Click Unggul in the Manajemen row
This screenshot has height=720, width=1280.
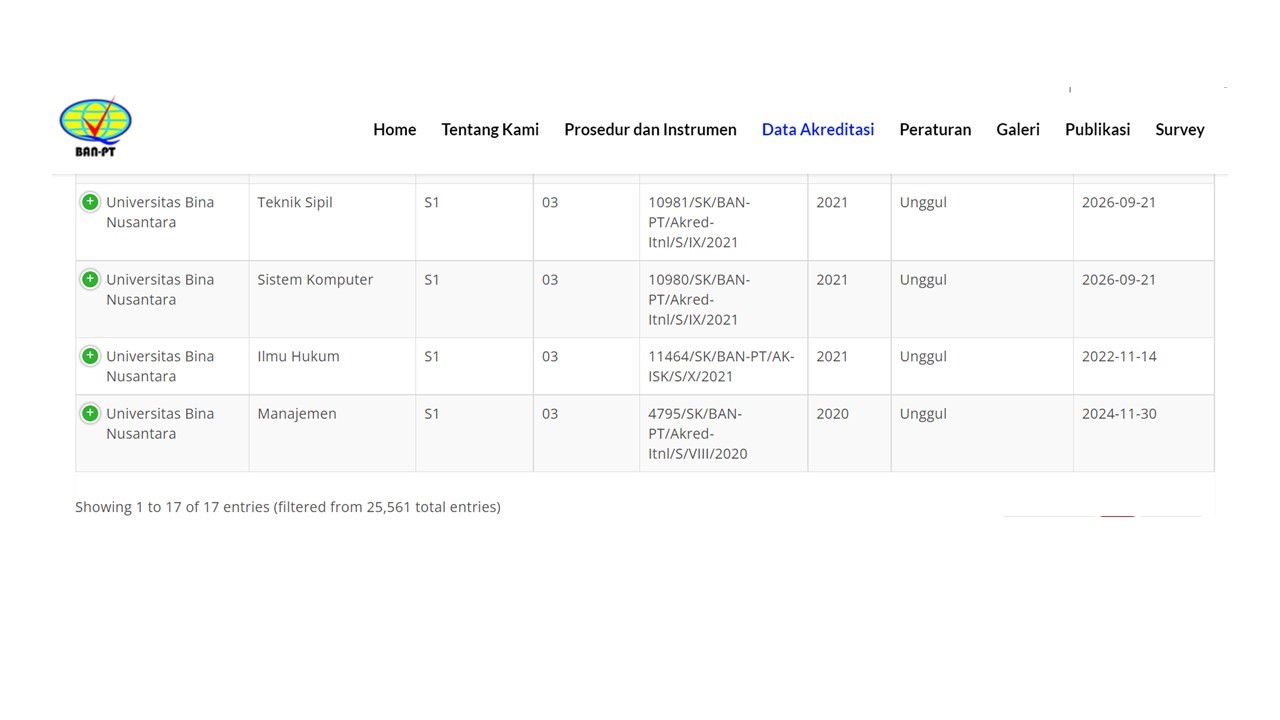point(923,414)
